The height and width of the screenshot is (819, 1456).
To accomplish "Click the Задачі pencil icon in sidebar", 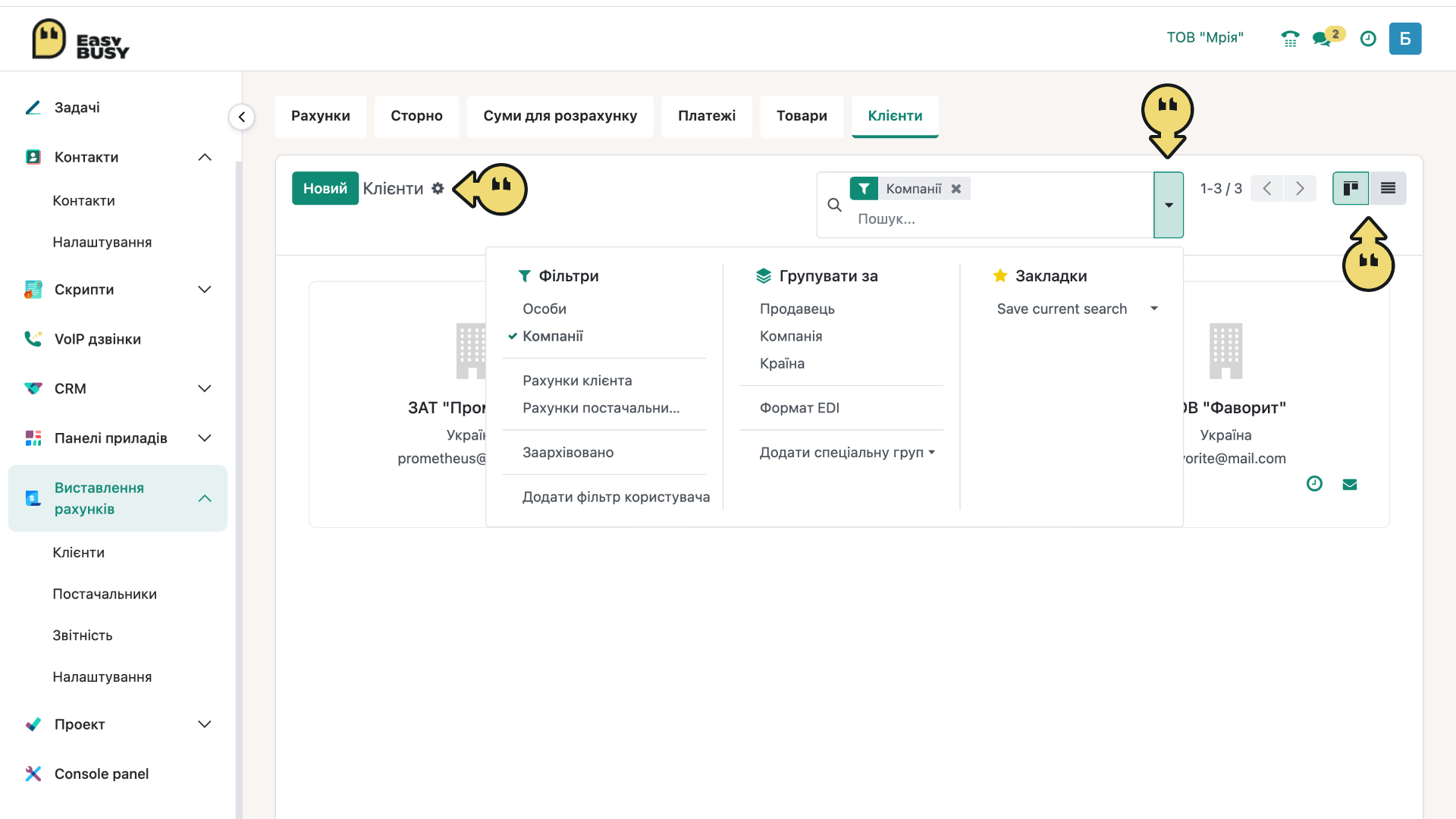I will point(33,108).
